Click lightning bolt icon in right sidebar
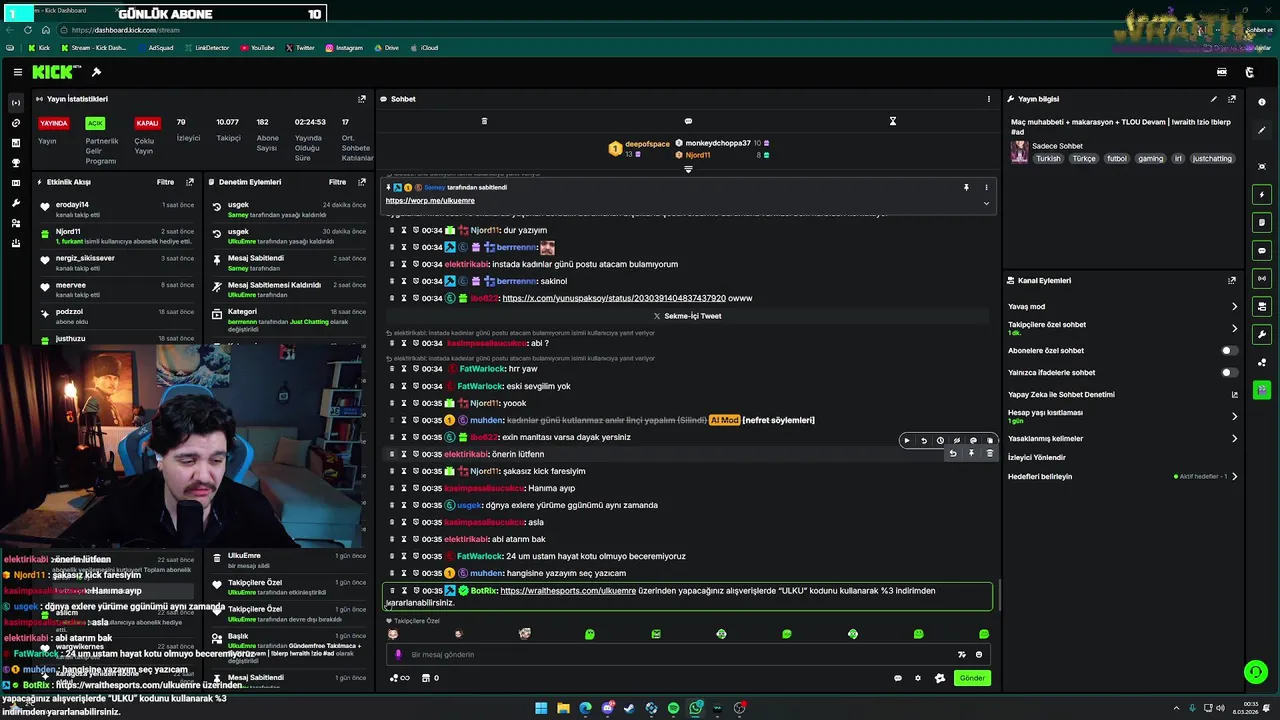This screenshot has width=1280, height=720. [x=1262, y=195]
